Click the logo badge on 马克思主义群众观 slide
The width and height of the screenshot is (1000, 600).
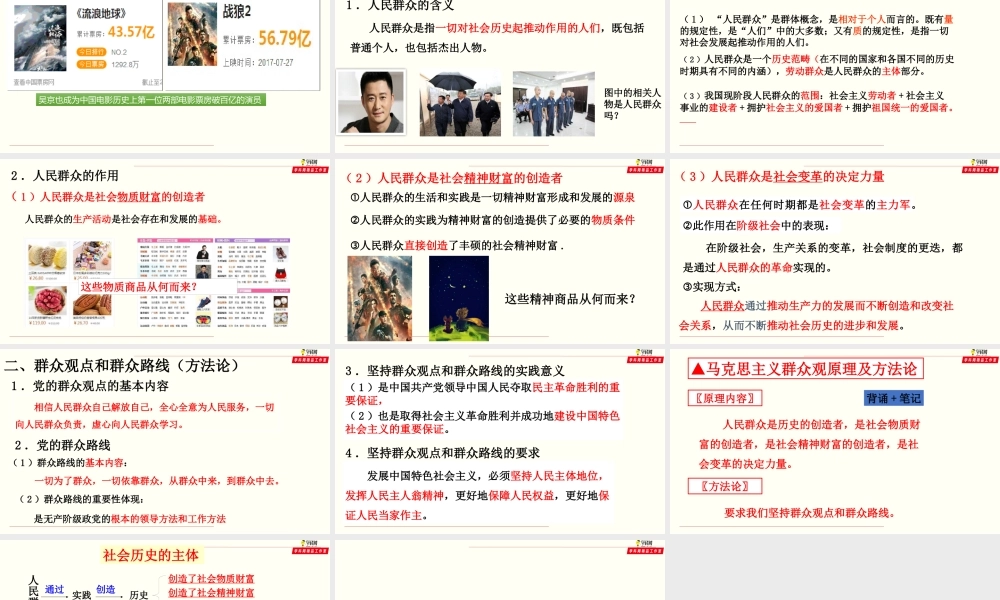[978, 353]
